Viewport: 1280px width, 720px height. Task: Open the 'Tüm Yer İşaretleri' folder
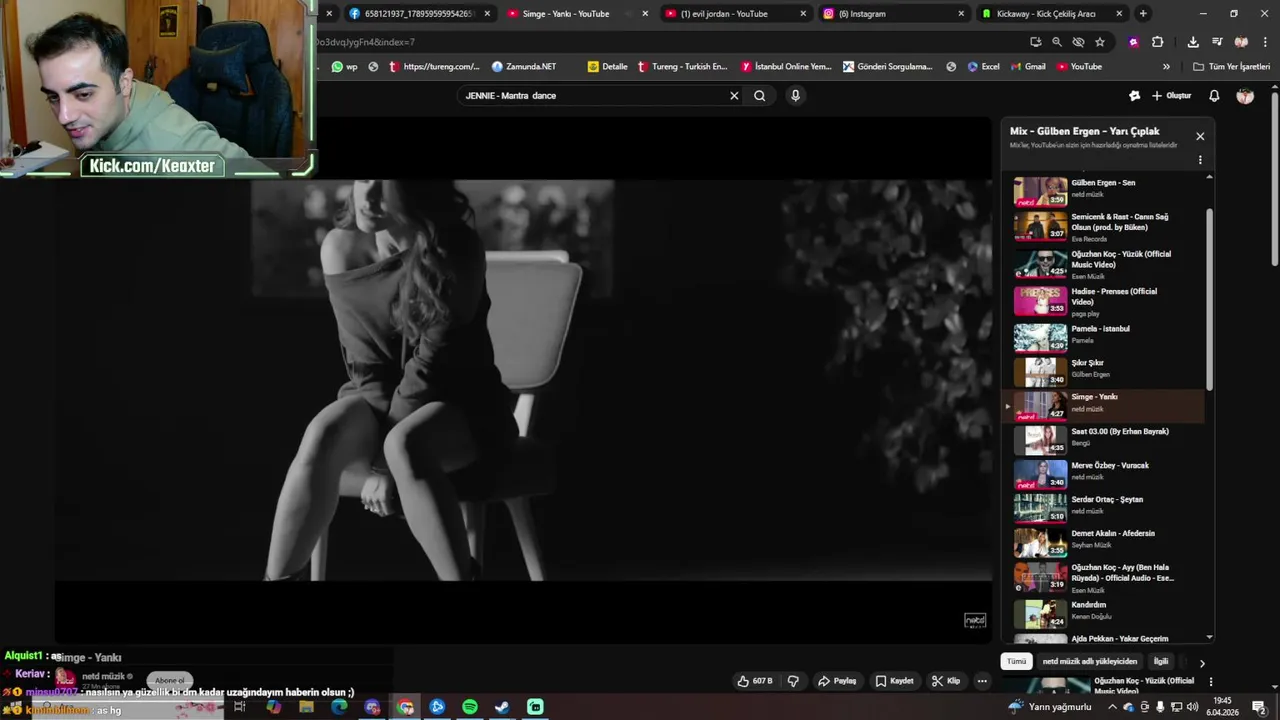(1232, 67)
